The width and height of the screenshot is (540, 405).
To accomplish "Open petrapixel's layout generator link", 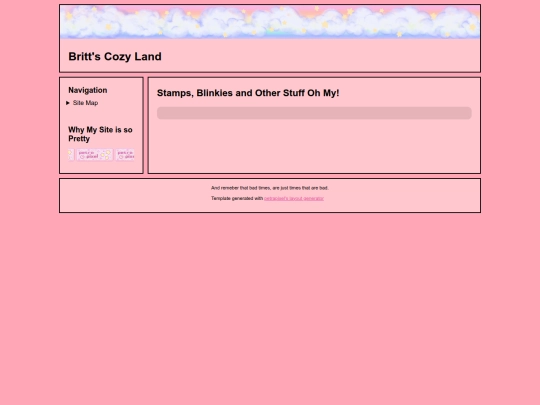I will [x=294, y=198].
